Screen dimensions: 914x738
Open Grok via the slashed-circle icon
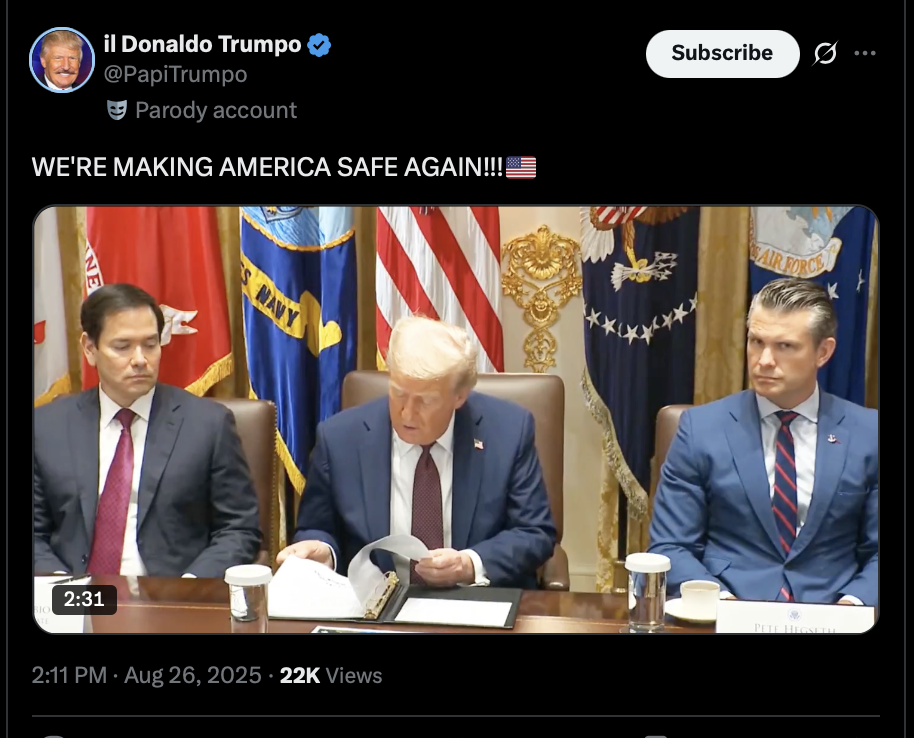click(825, 53)
